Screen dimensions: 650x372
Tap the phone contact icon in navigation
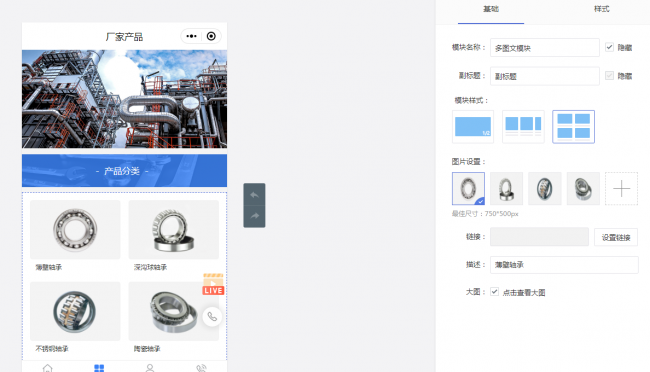click(201, 368)
